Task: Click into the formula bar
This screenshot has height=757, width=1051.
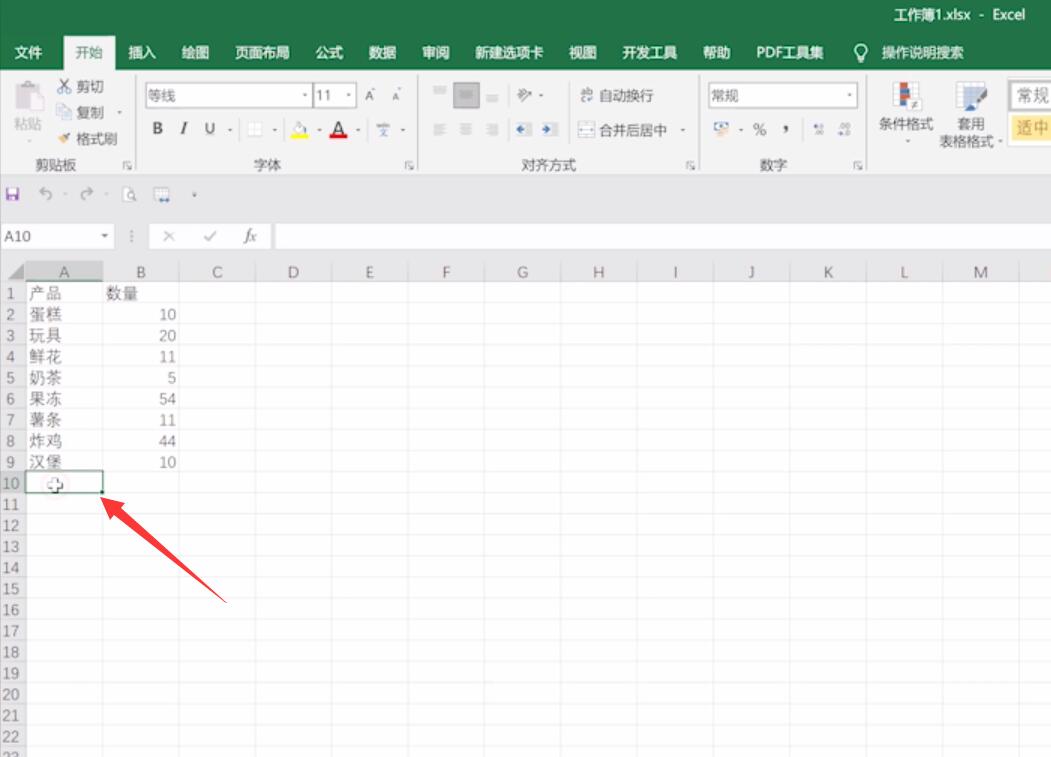Action: coord(662,236)
